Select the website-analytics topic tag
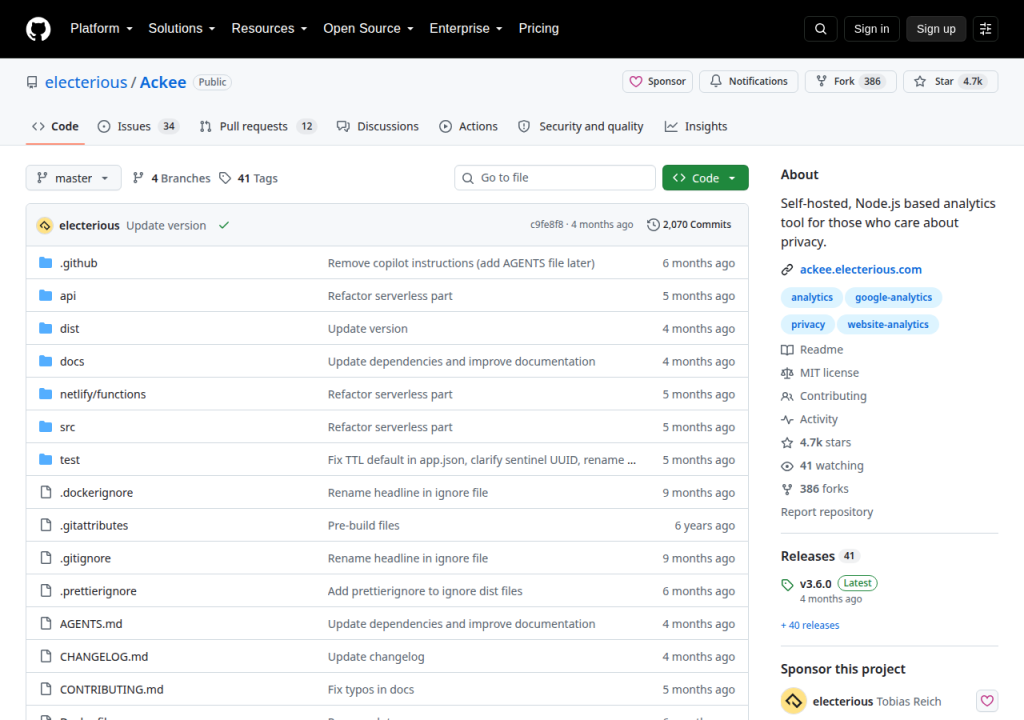The width and height of the screenshot is (1024, 720). tap(888, 325)
